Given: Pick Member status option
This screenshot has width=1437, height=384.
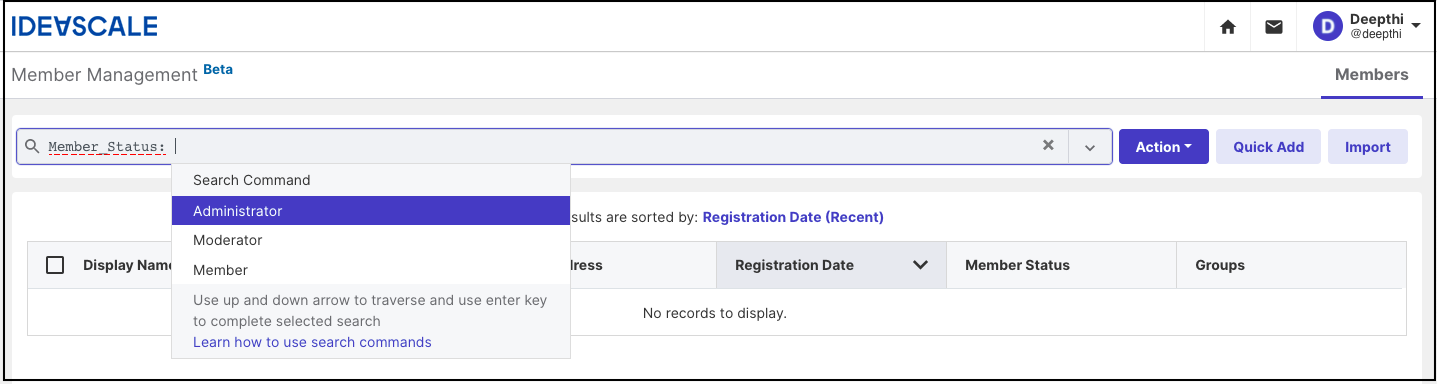Looking at the screenshot, I should click(x=371, y=270).
